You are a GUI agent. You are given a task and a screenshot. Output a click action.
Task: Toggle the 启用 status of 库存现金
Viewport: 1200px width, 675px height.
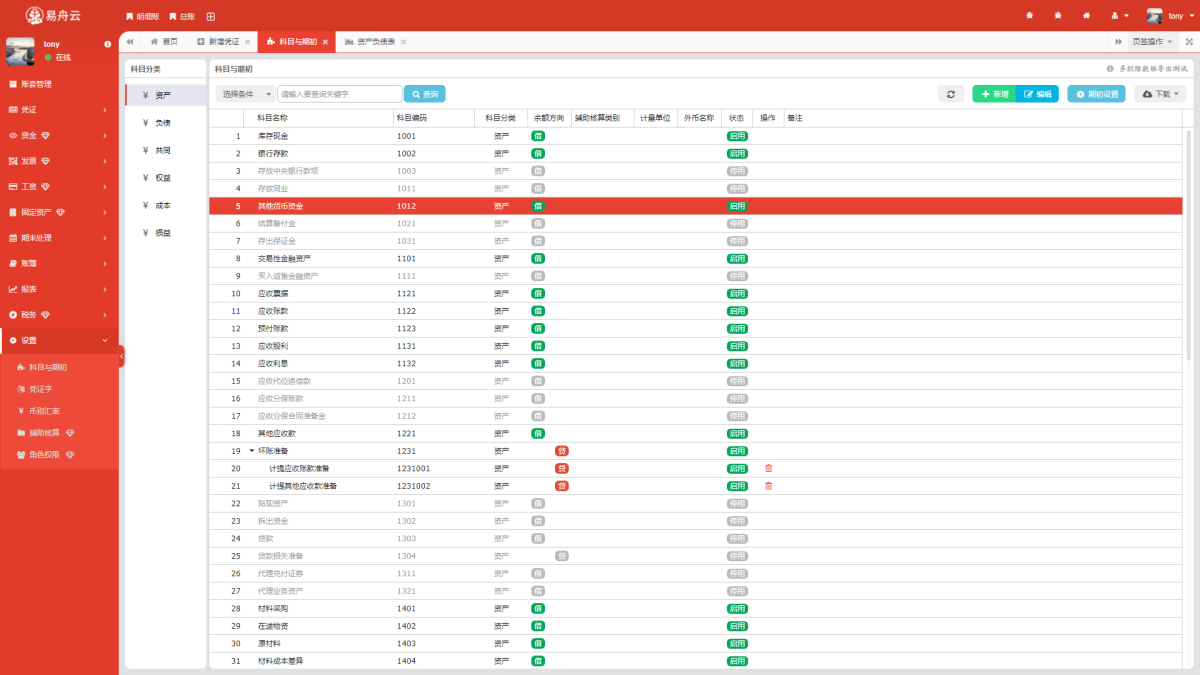coord(737,136)
